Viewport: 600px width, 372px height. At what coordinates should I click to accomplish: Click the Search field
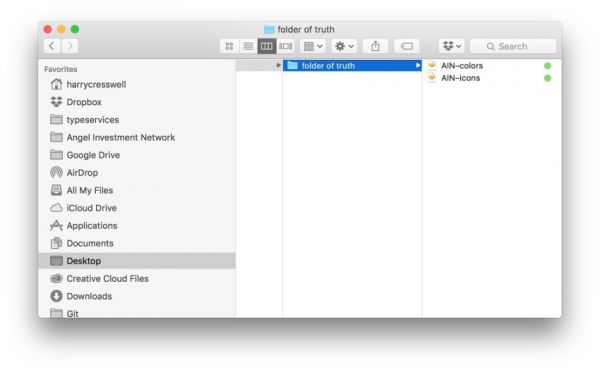tap(513, 46)
